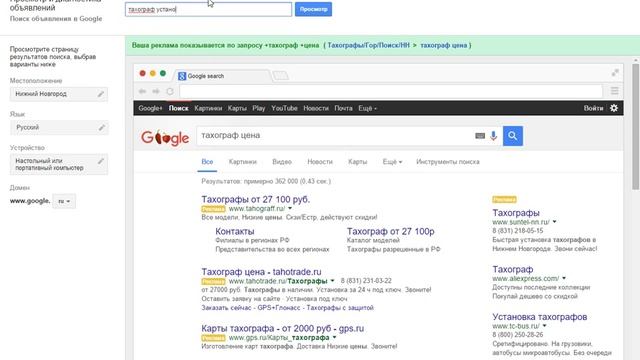Open the arrow next to www.tahograff.ru
Screen dimensions: 640x360
[x=290, y=209]
